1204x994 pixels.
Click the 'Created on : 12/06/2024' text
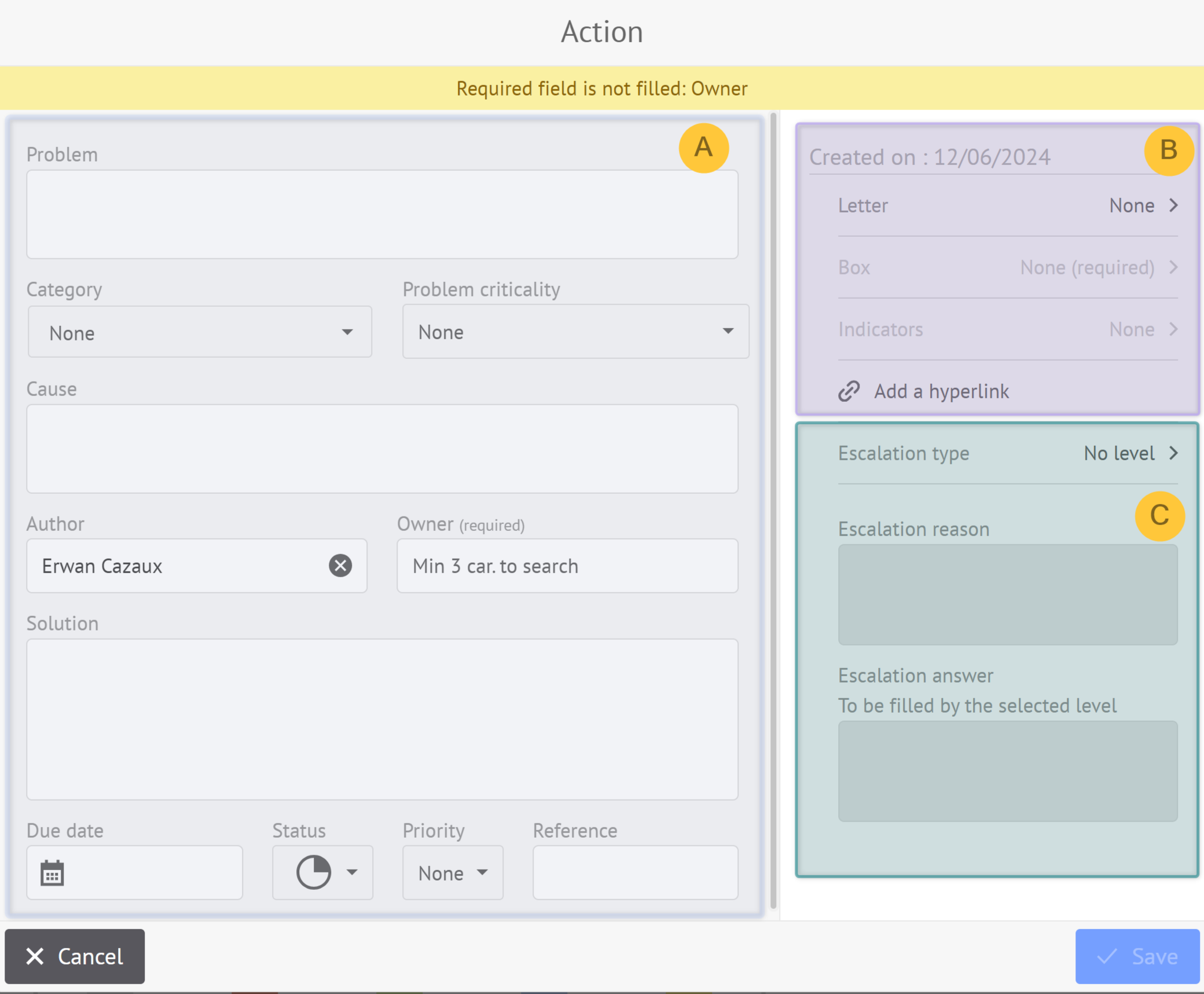pyautogui.click(x=930, y=157)
